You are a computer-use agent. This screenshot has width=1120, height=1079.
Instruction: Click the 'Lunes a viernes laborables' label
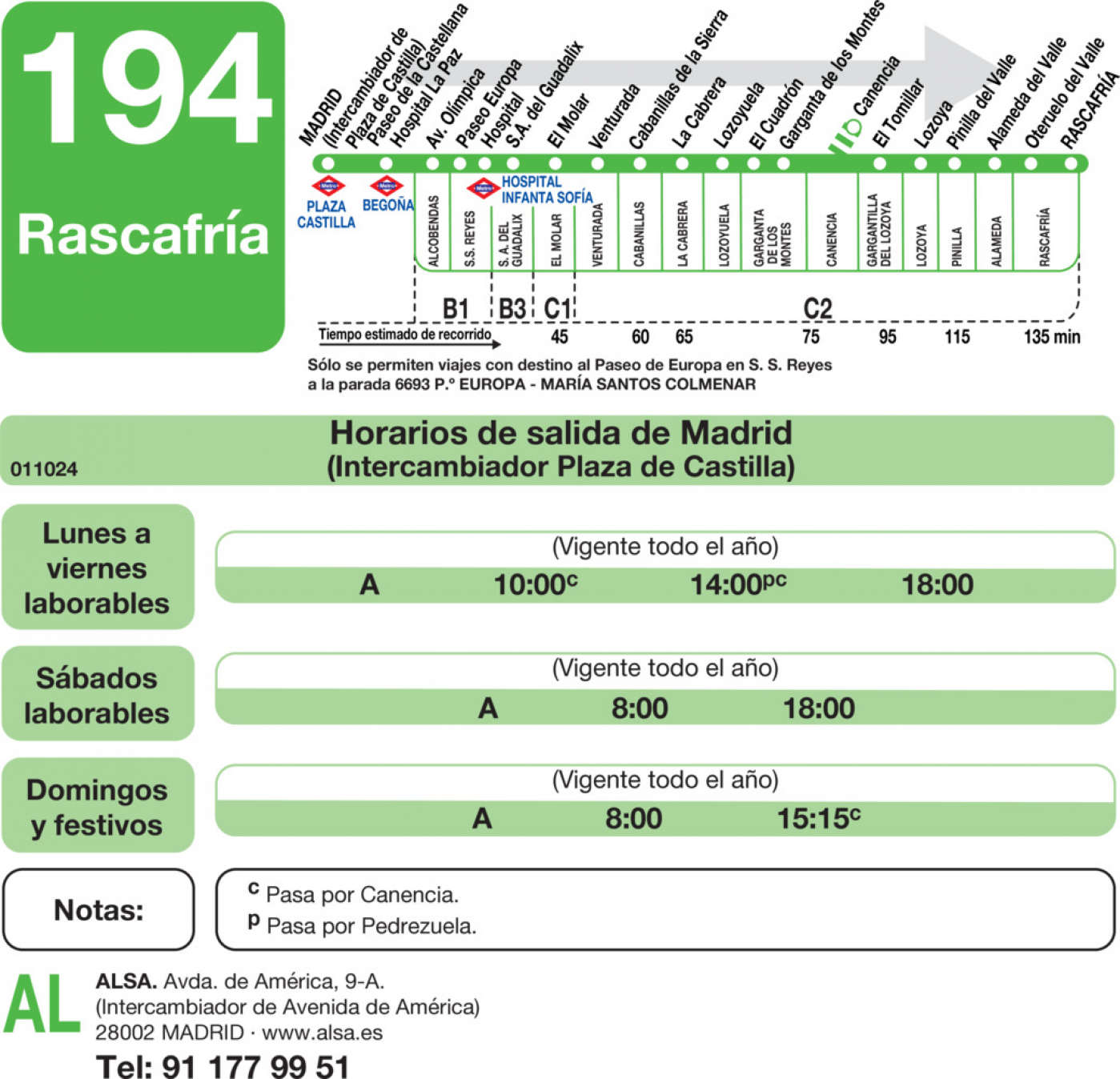(x=97, y=568)
